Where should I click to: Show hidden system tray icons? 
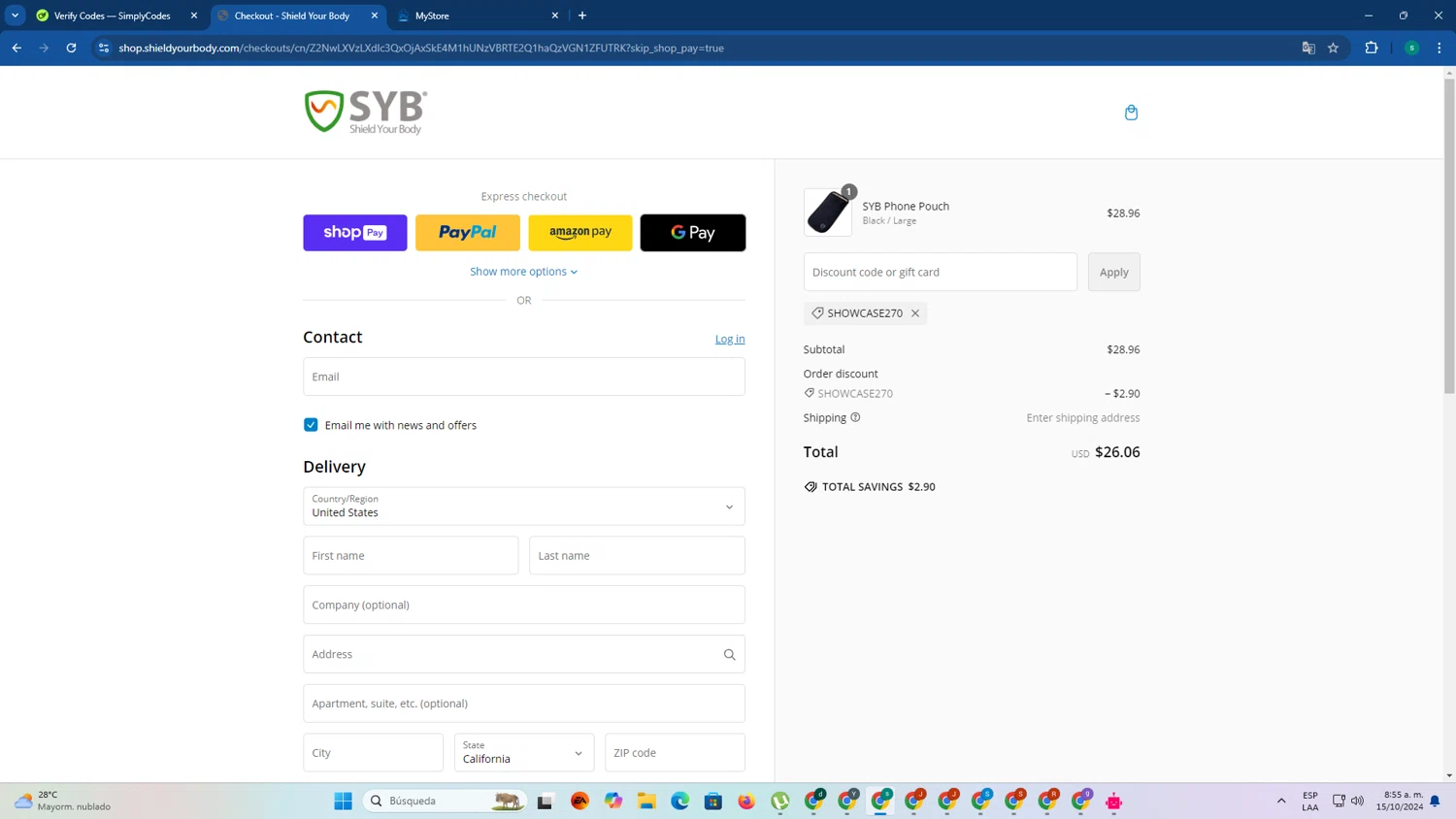1281,802
